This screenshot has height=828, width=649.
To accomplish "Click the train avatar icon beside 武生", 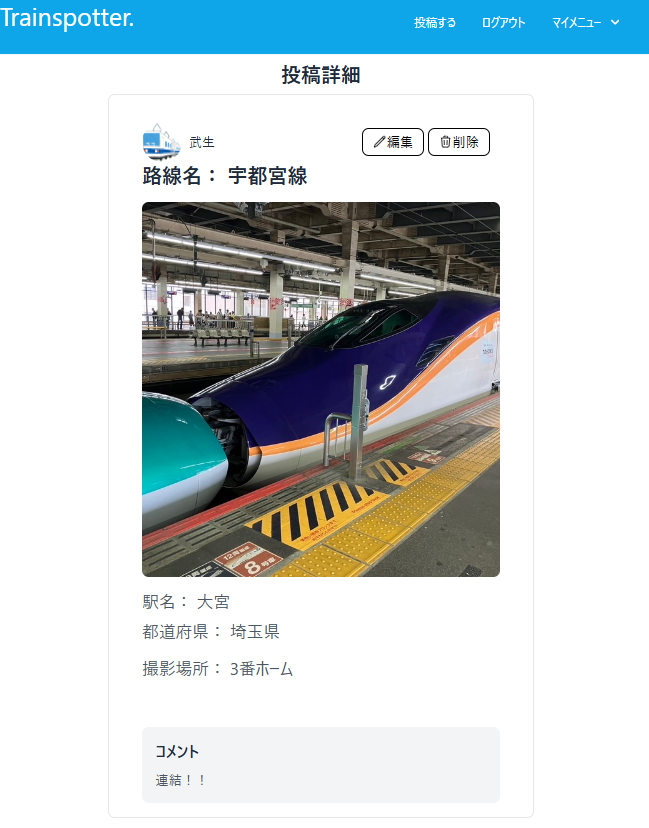I will click(162, 142).
